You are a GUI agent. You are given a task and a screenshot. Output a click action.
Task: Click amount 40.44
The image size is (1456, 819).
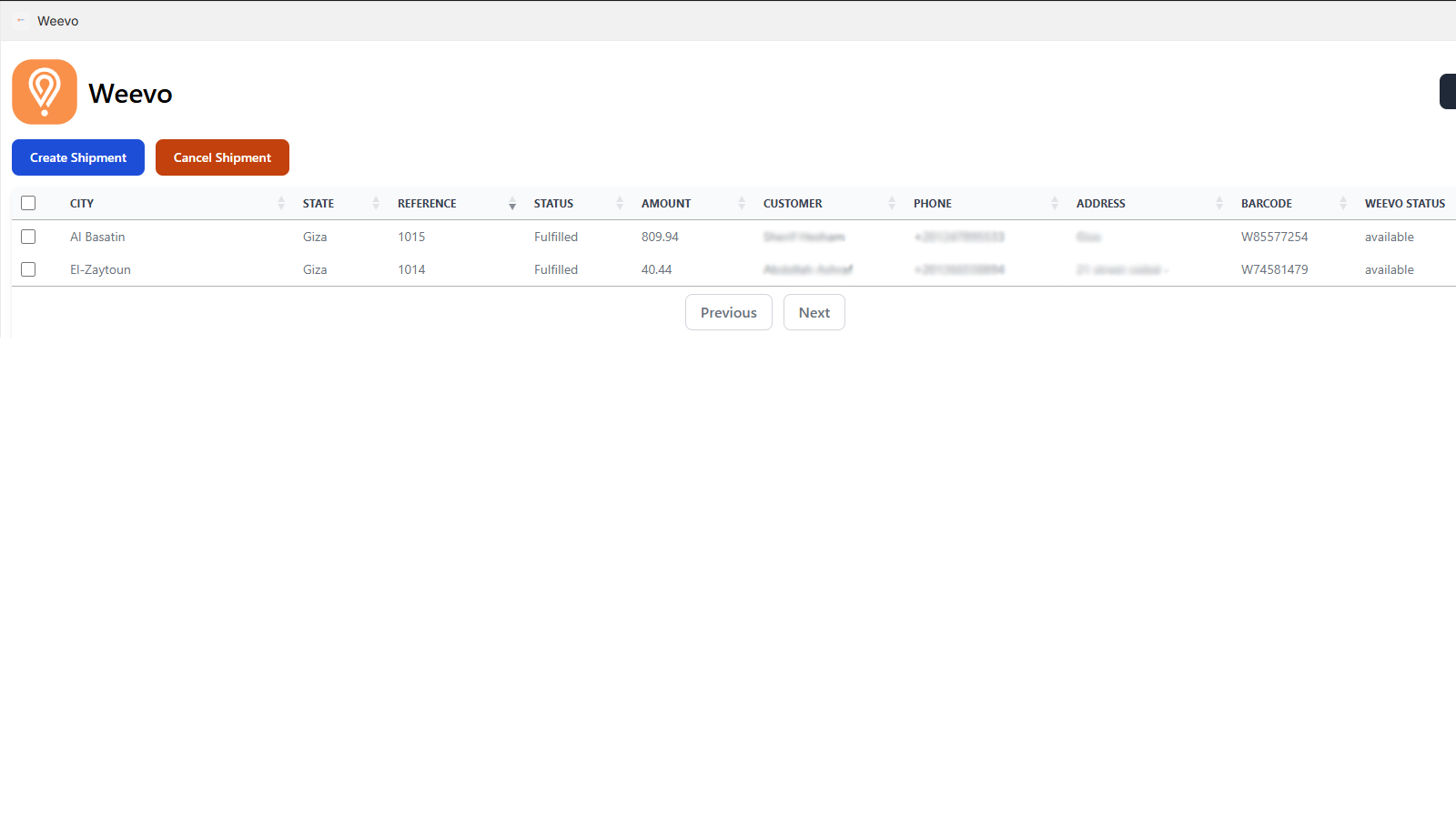click(x=656, y=269)
